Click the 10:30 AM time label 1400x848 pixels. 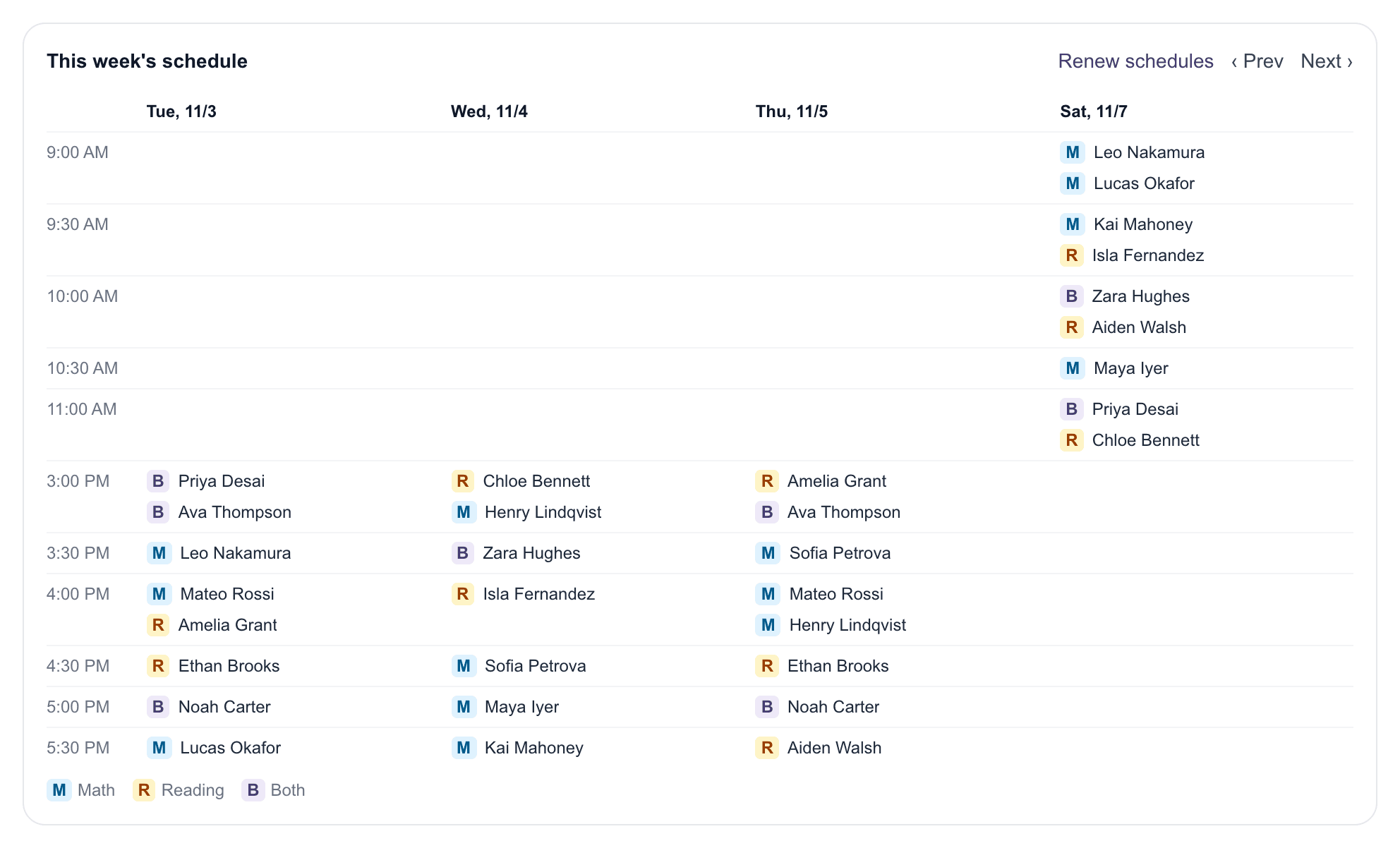pos(82,368)
